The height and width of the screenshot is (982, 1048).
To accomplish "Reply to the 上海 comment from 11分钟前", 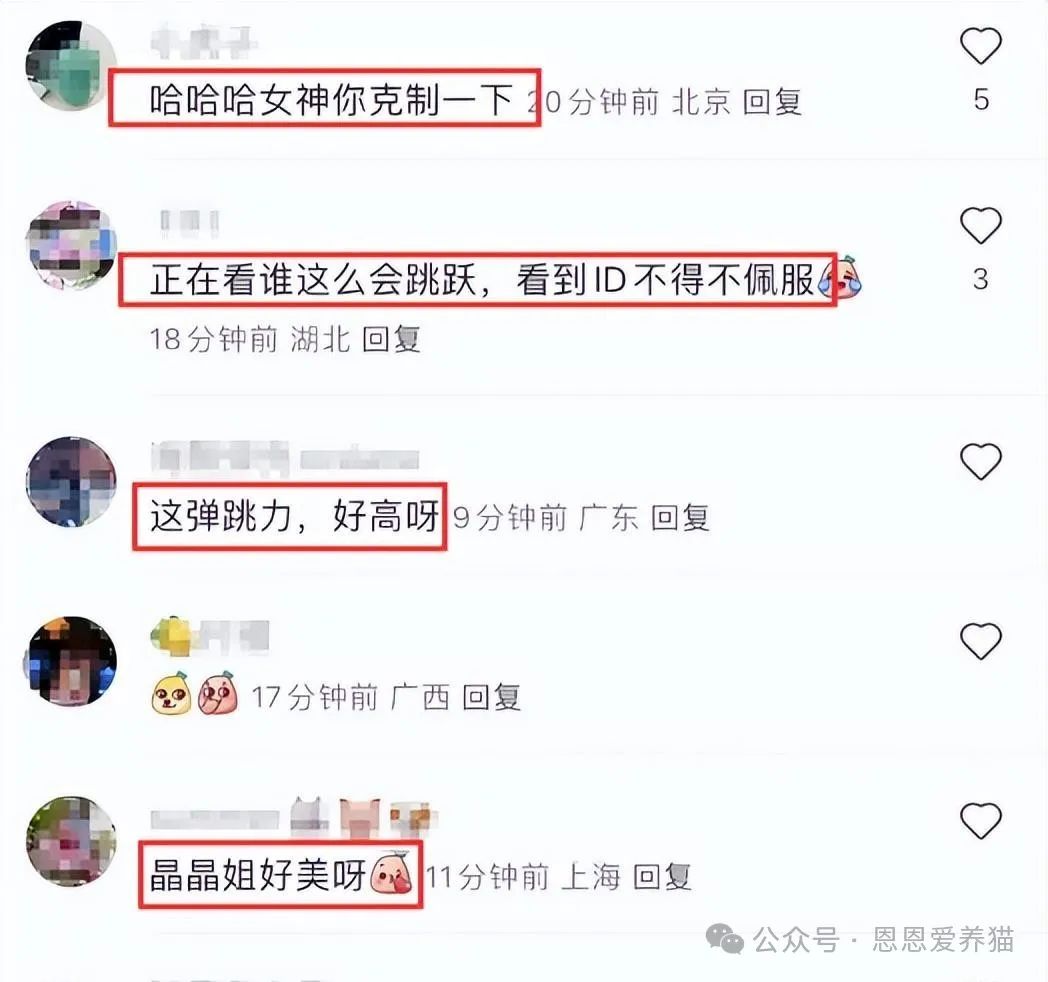I will [662, 876].
